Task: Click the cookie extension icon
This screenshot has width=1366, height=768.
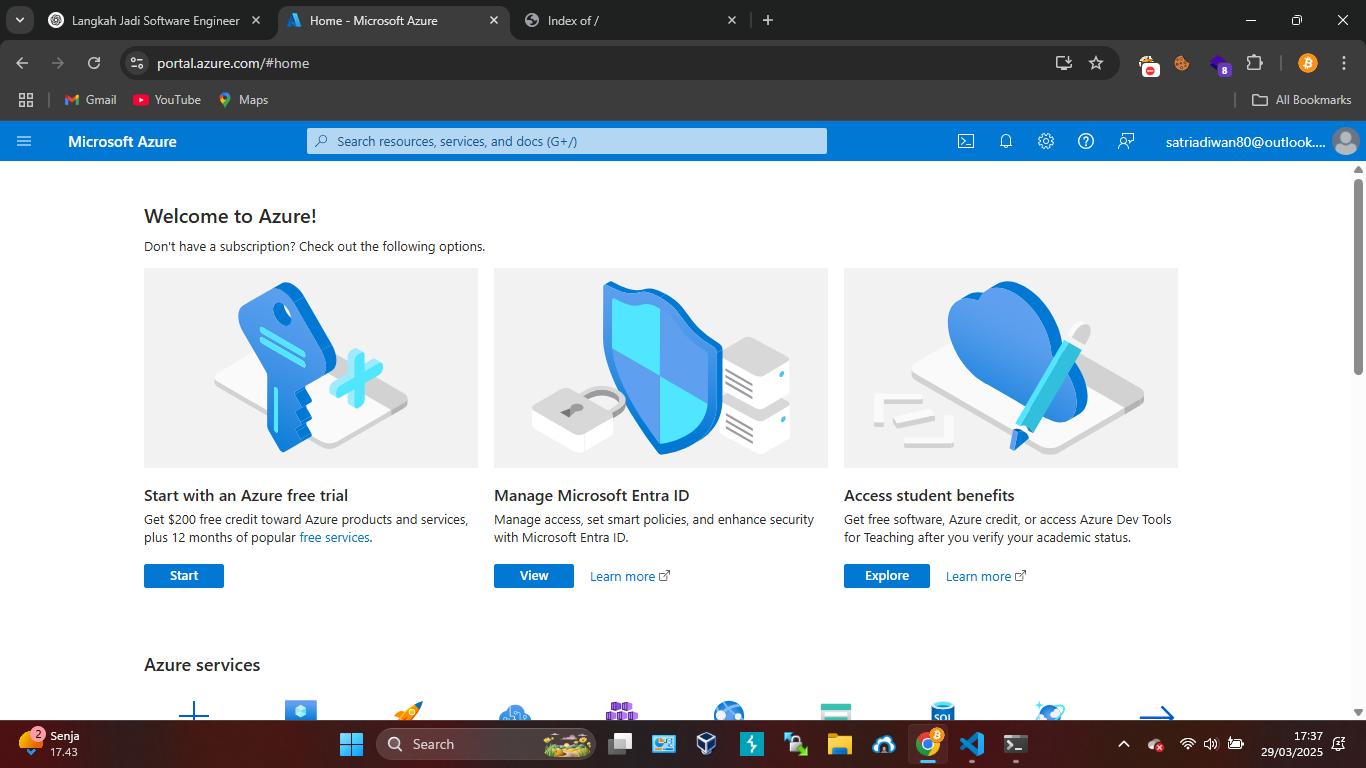Action: tap(1182, 63)
